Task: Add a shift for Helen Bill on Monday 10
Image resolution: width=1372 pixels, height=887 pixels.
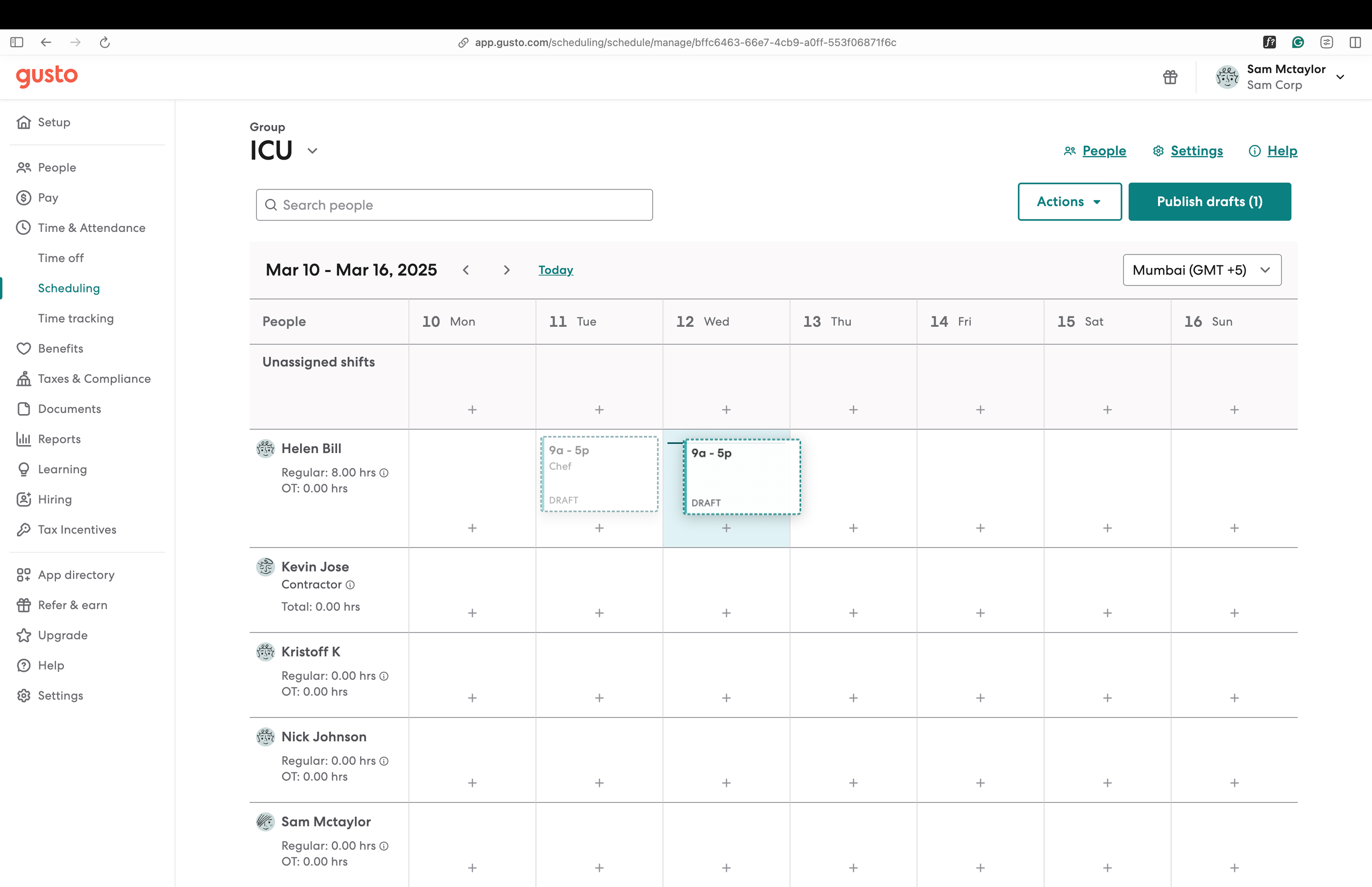Action: (x=472, y=528)
